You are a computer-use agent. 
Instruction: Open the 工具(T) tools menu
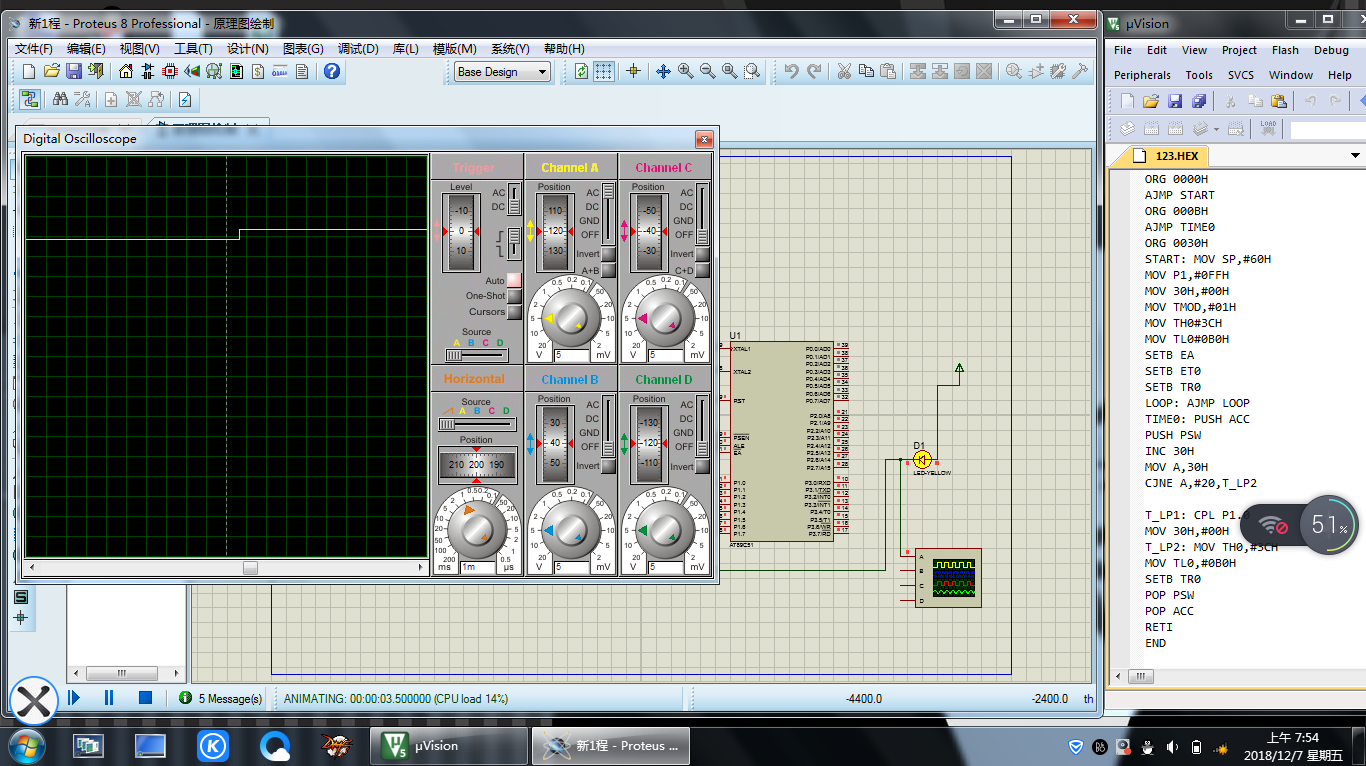193,48
